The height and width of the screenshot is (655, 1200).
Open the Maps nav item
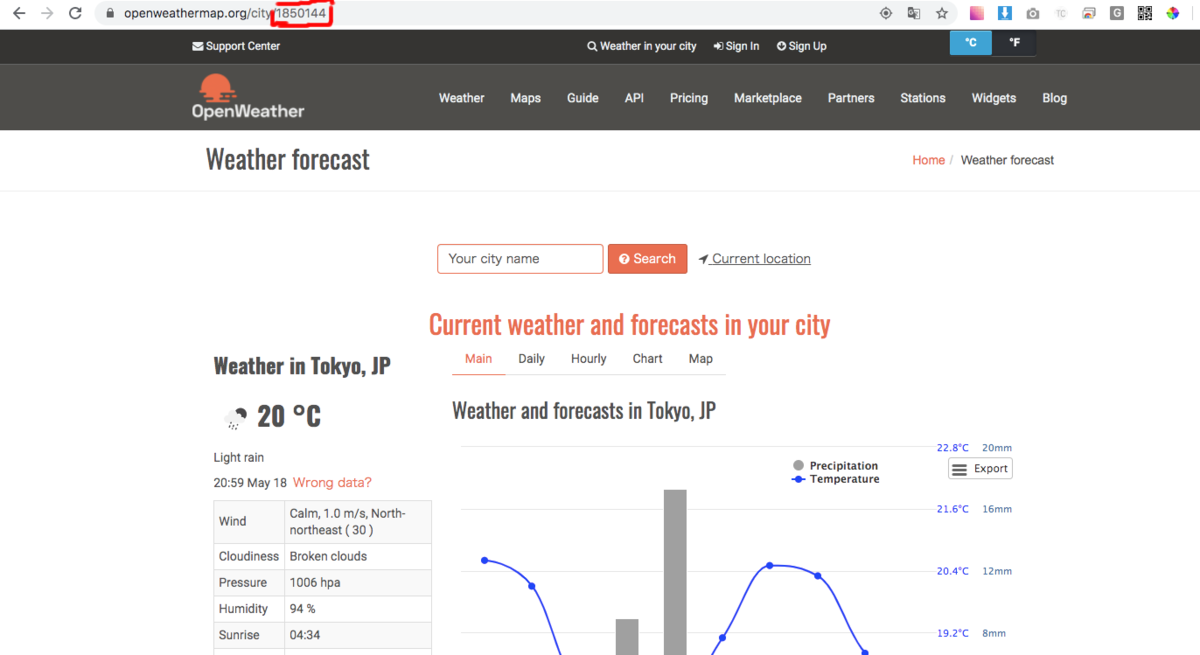tap(525, 98)
